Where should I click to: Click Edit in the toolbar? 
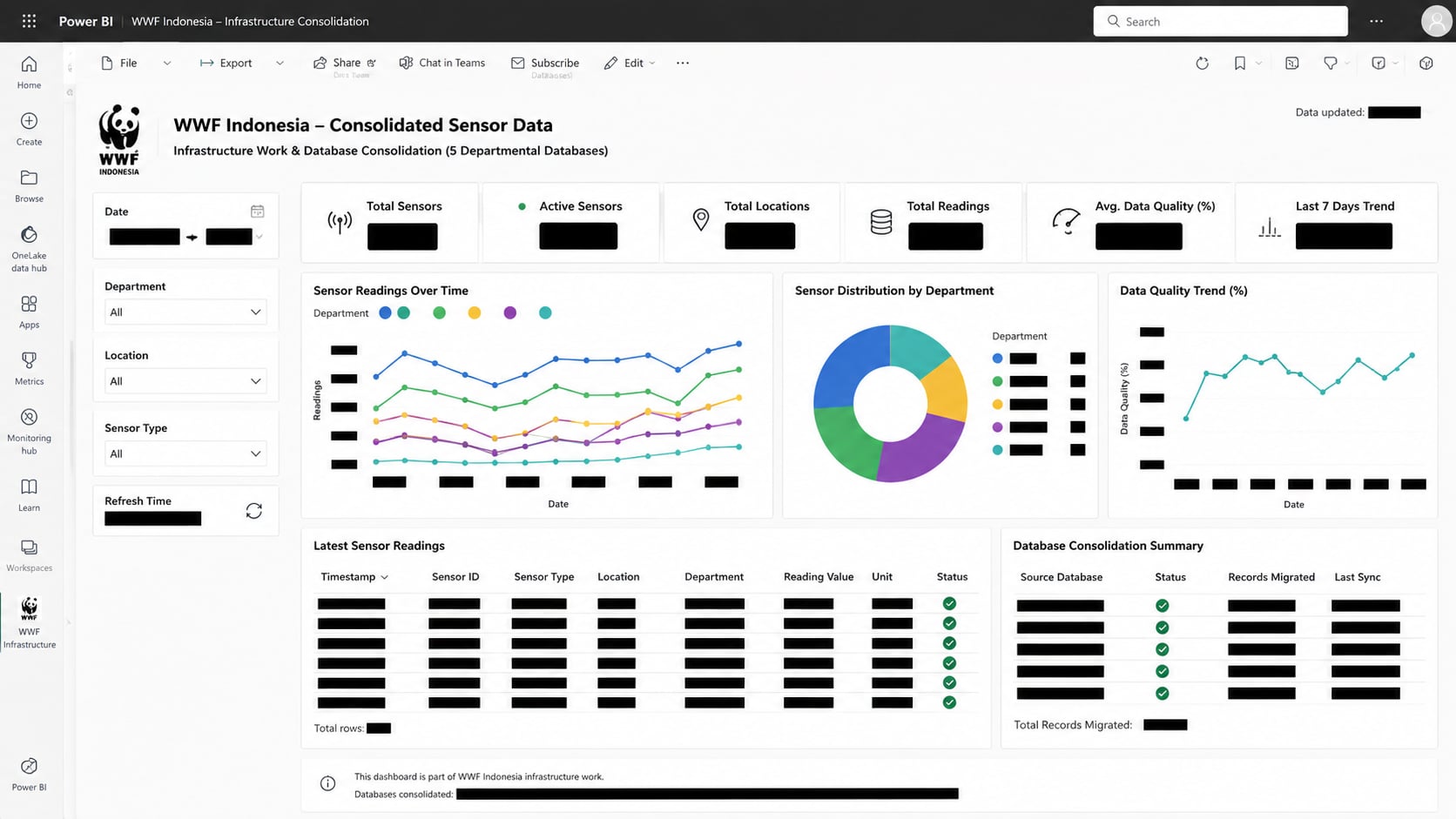click(624, 63)
